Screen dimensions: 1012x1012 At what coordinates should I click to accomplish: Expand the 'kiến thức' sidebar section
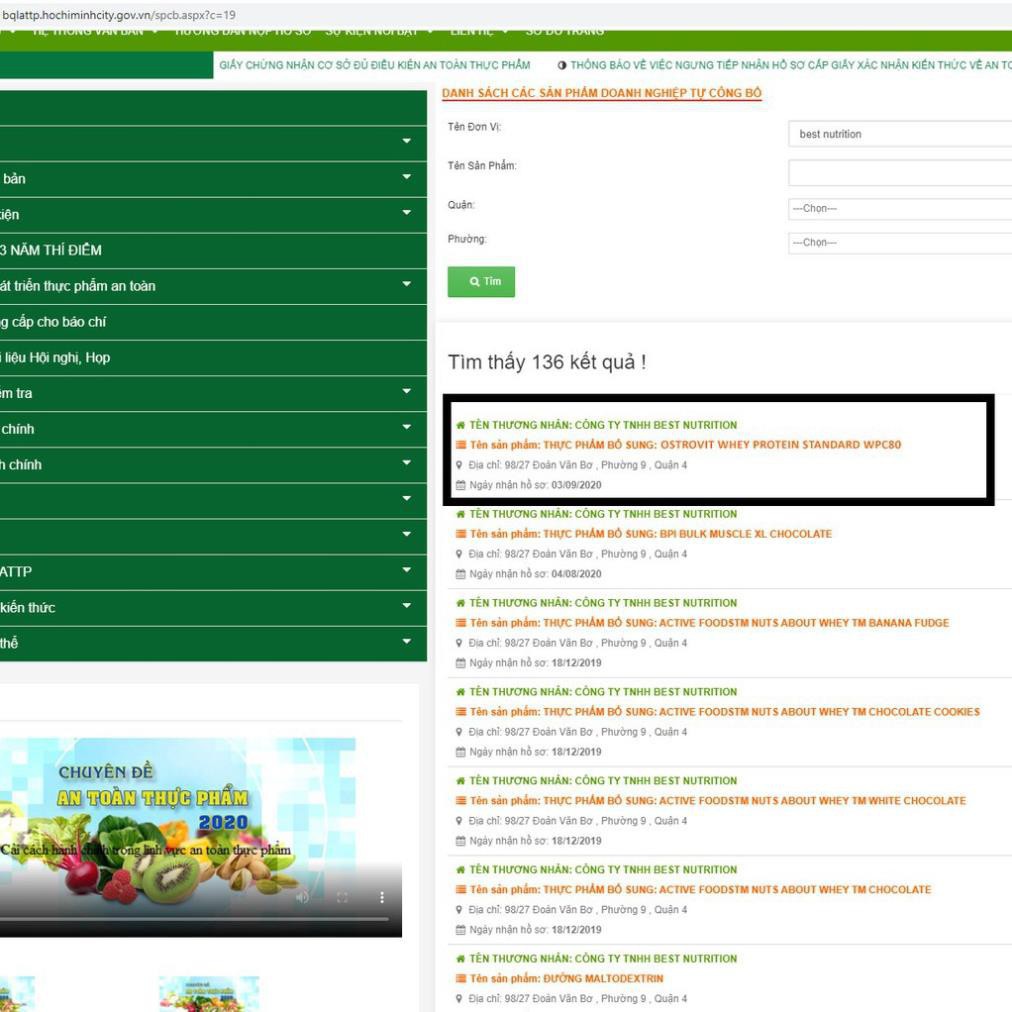(406, 607)
